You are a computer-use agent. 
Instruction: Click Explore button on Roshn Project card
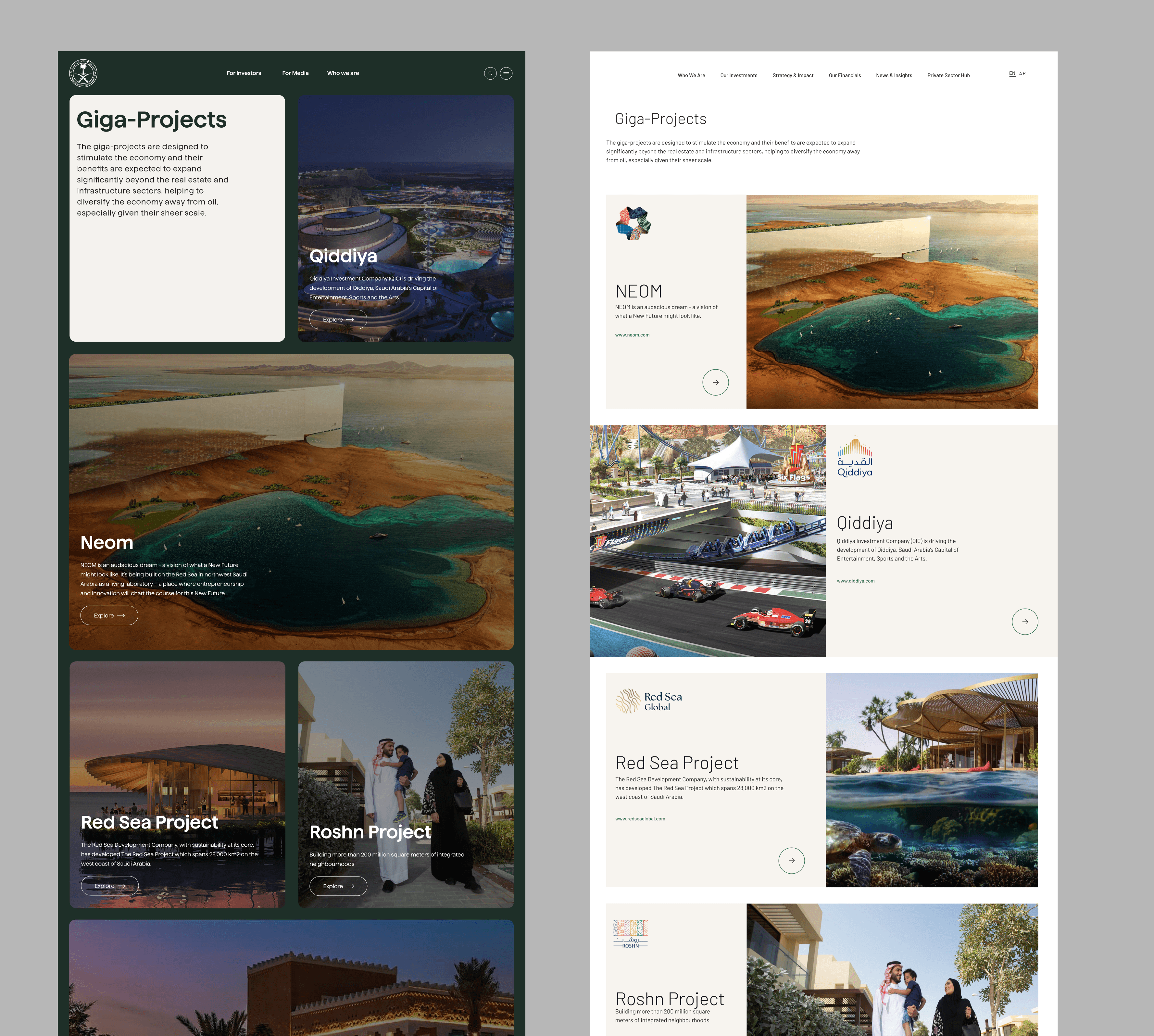(338, 886)
